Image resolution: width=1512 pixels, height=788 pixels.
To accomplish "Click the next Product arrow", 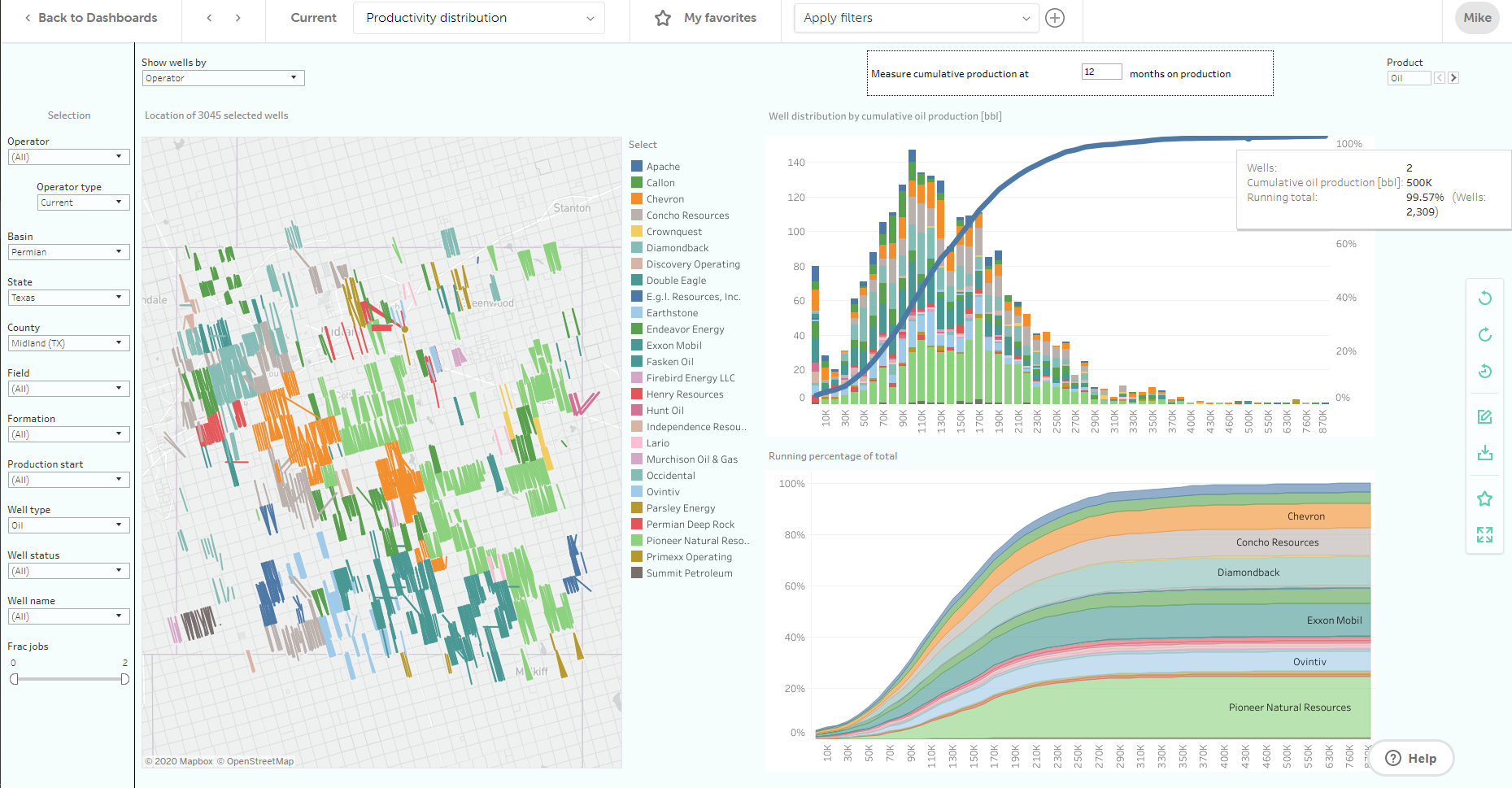I will pyautogui.click(x=1453, y=78).
